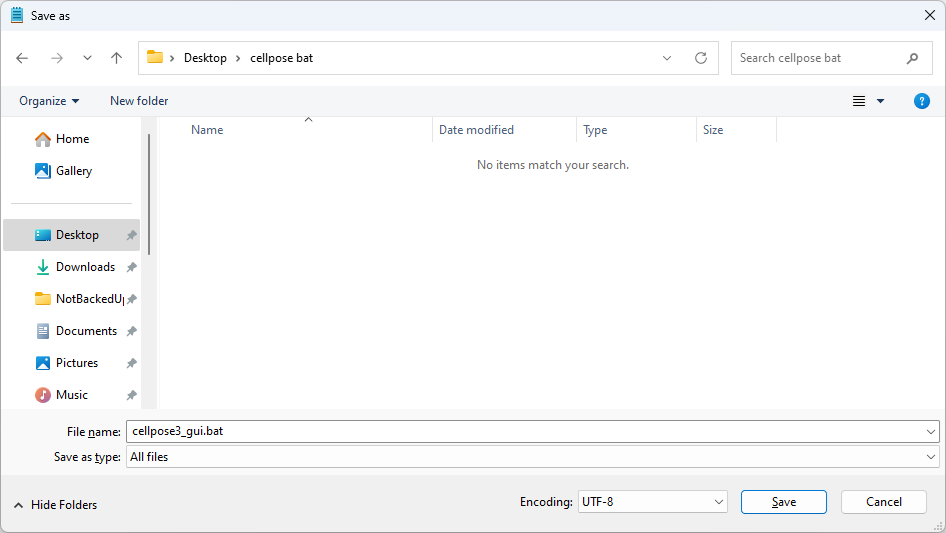Click the search magnifier icon

pos(912,58)
